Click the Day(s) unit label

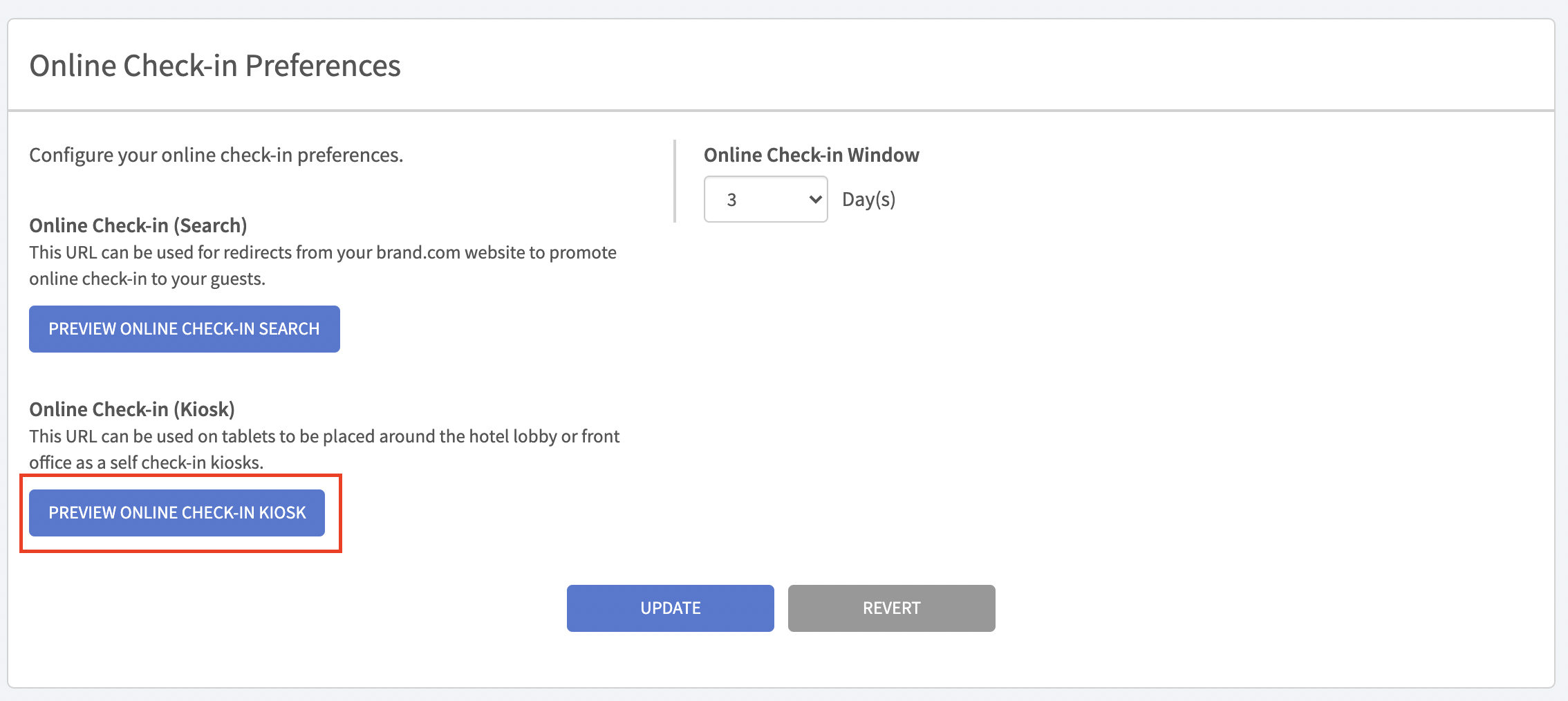coord(868,200)
